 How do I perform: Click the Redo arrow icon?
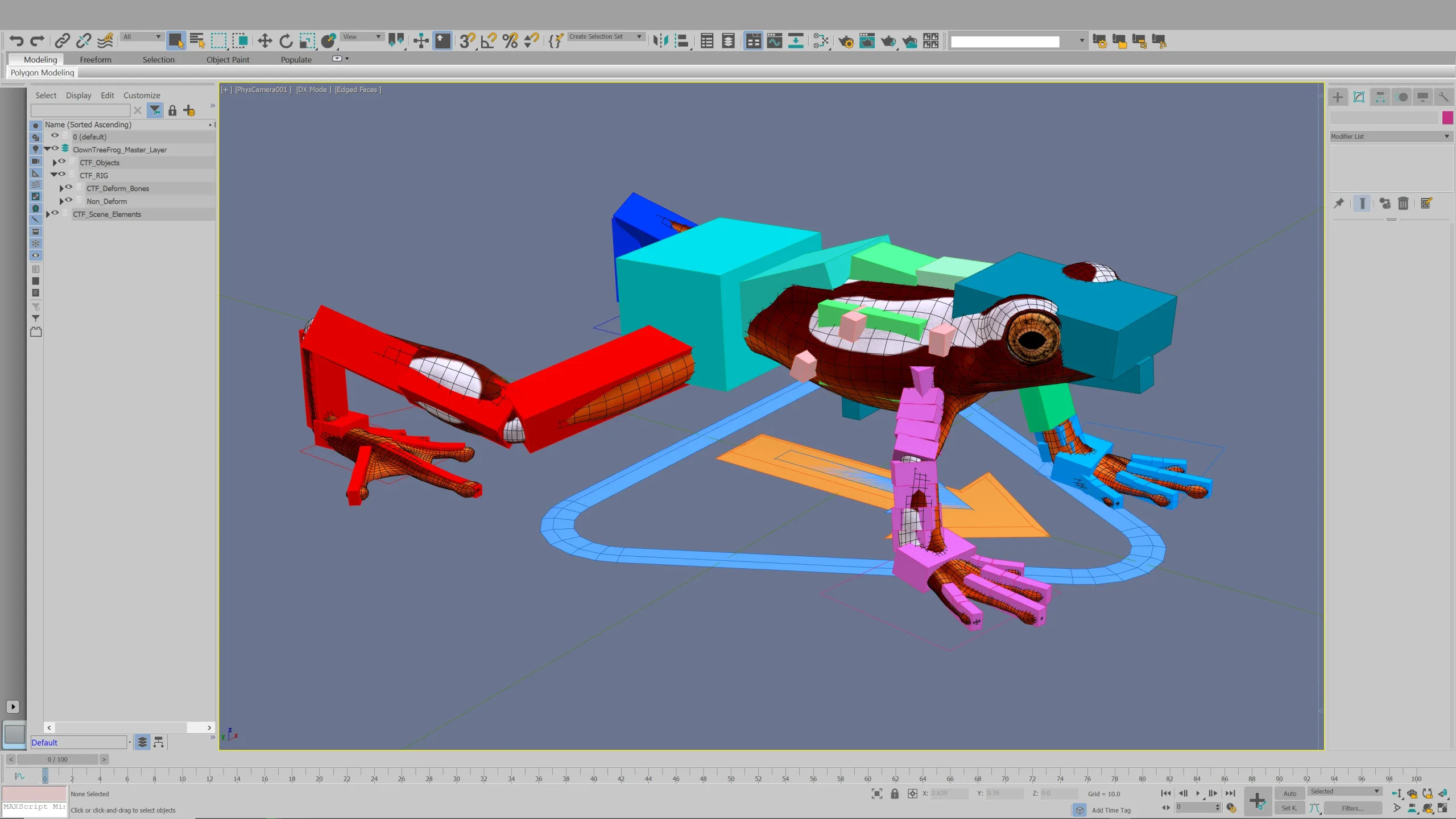38,40
